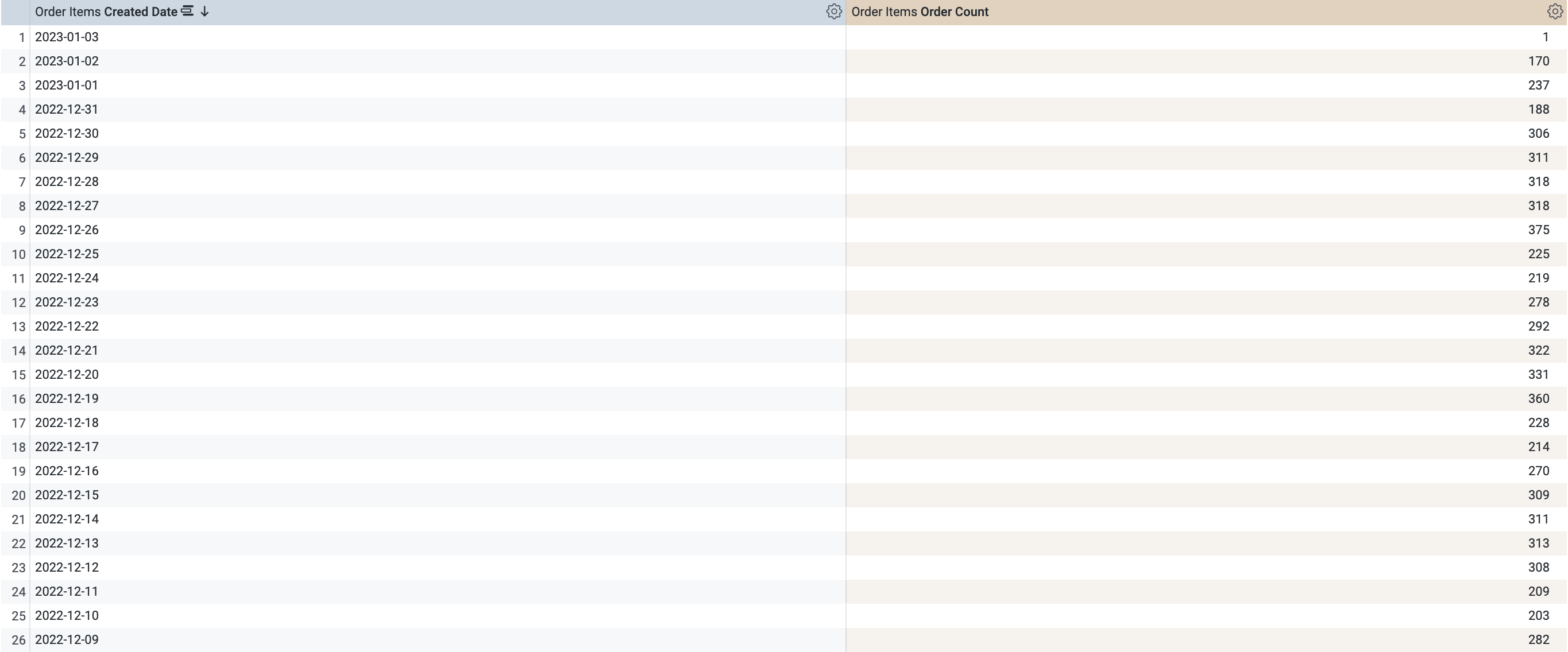Click order count value 237
Screen dimensions: 1568x652
pos(1539,85)
